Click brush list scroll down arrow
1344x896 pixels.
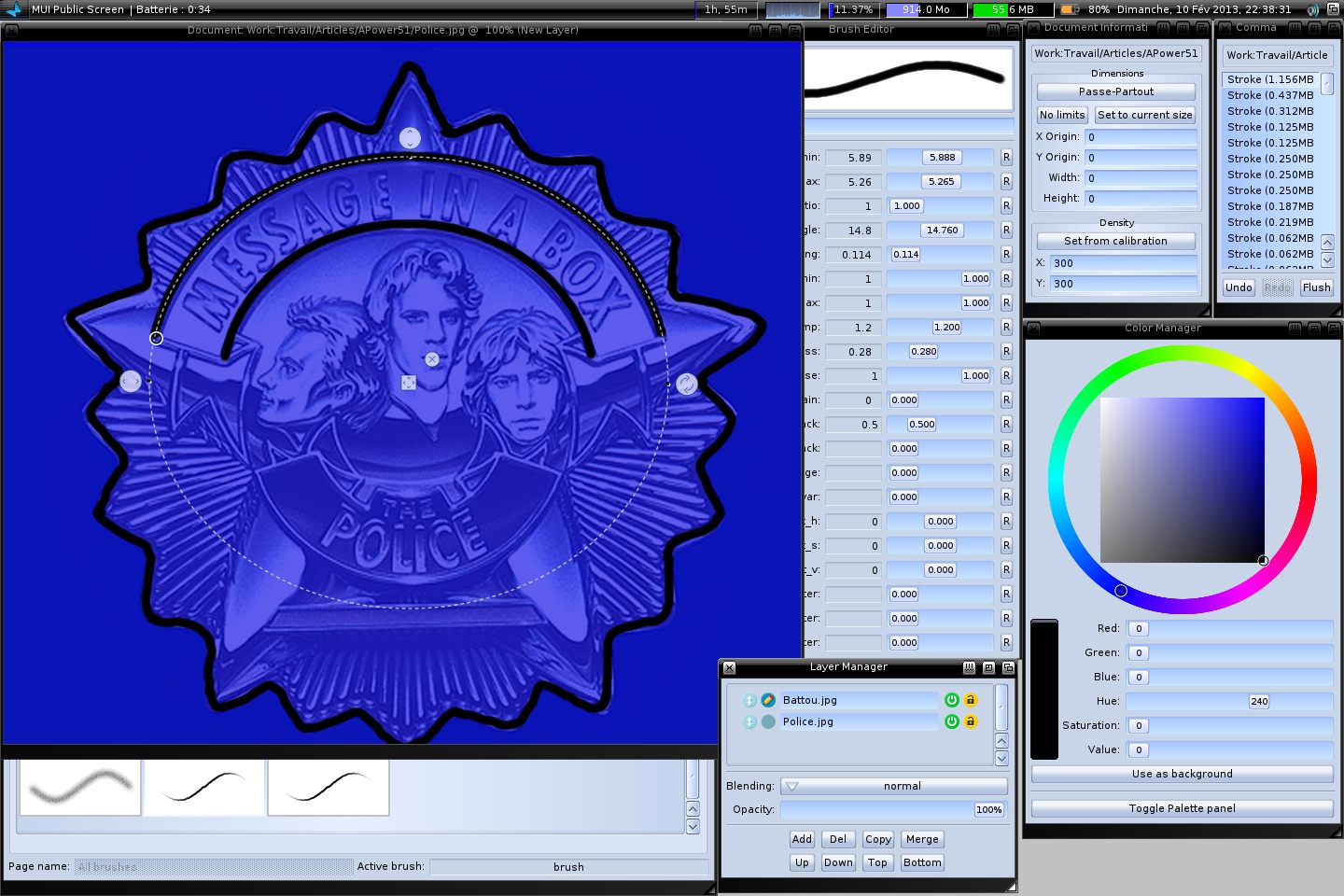pyautogui.click(x=693, y=826)
